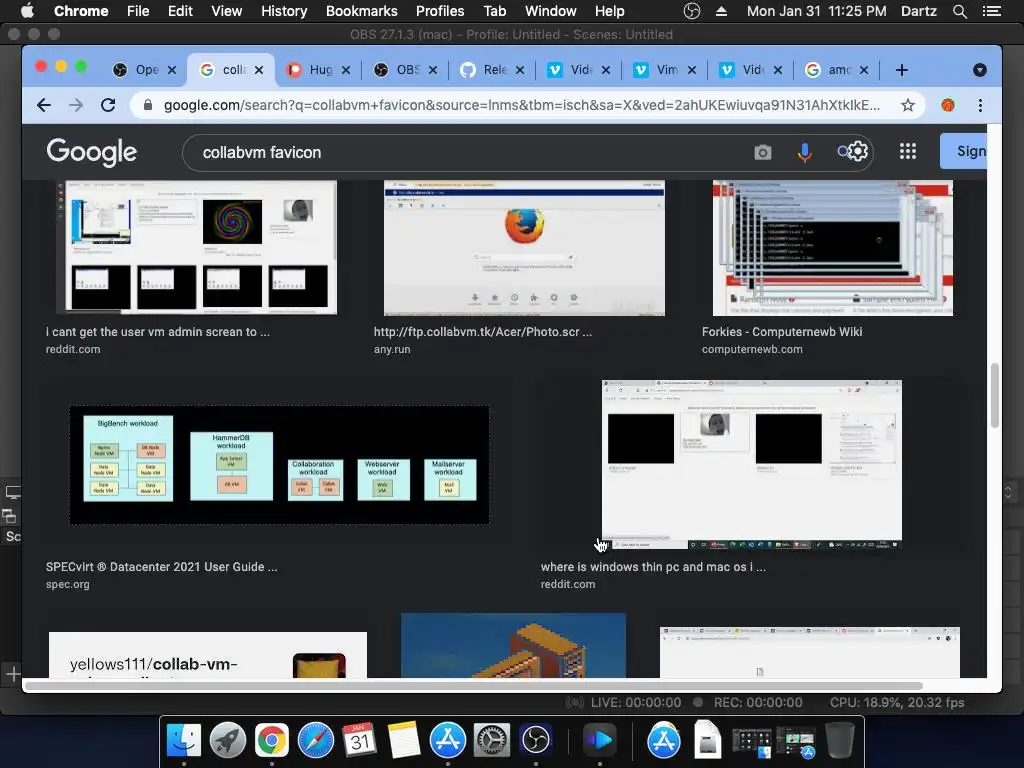The width and height of the screenshot is (1024, 768).
Task: Open the File menu
Action: [x=138, y=11]
